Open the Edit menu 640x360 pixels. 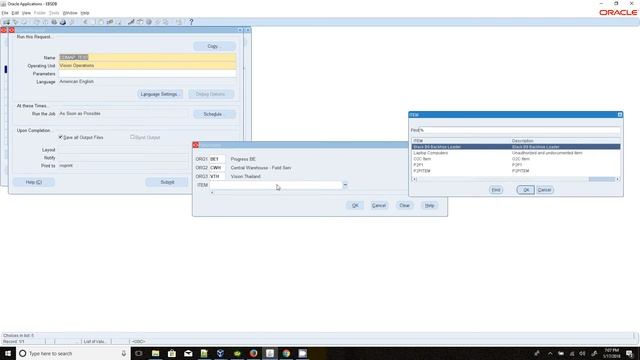point(15,13)
